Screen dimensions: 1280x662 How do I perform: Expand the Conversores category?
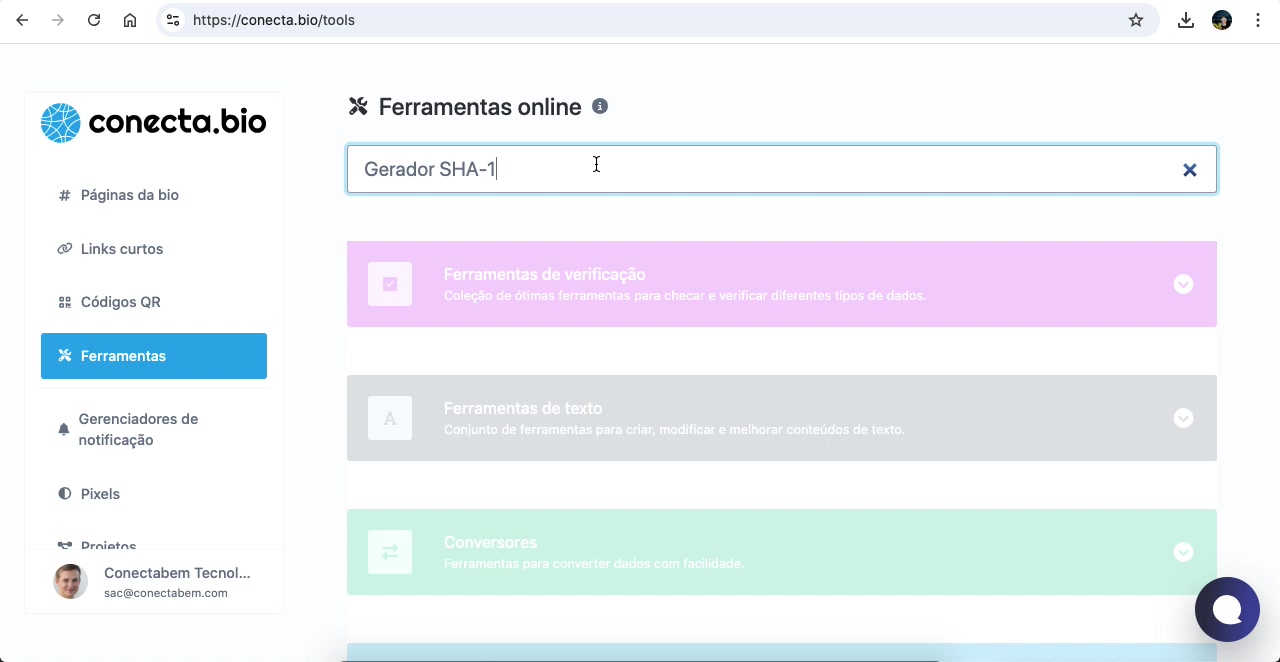(1183, 551)
